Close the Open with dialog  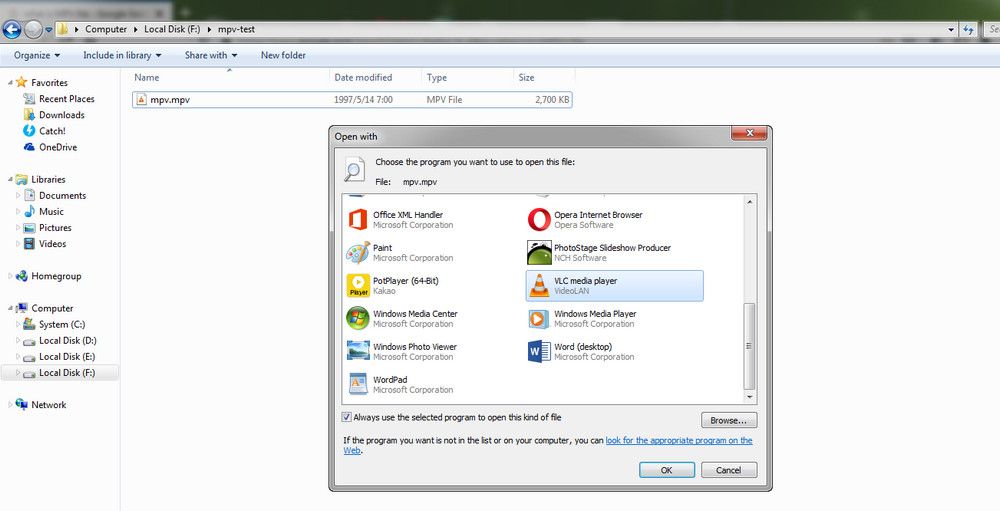click(749, 133)
